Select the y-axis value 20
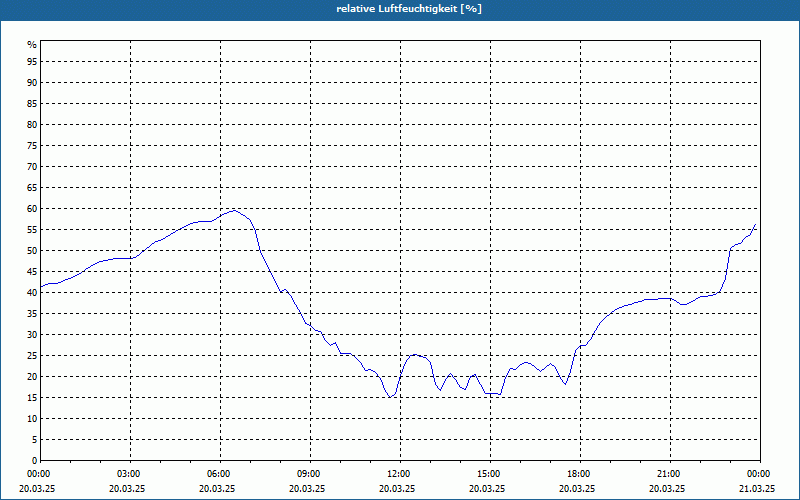 click(x=32, y=377)
